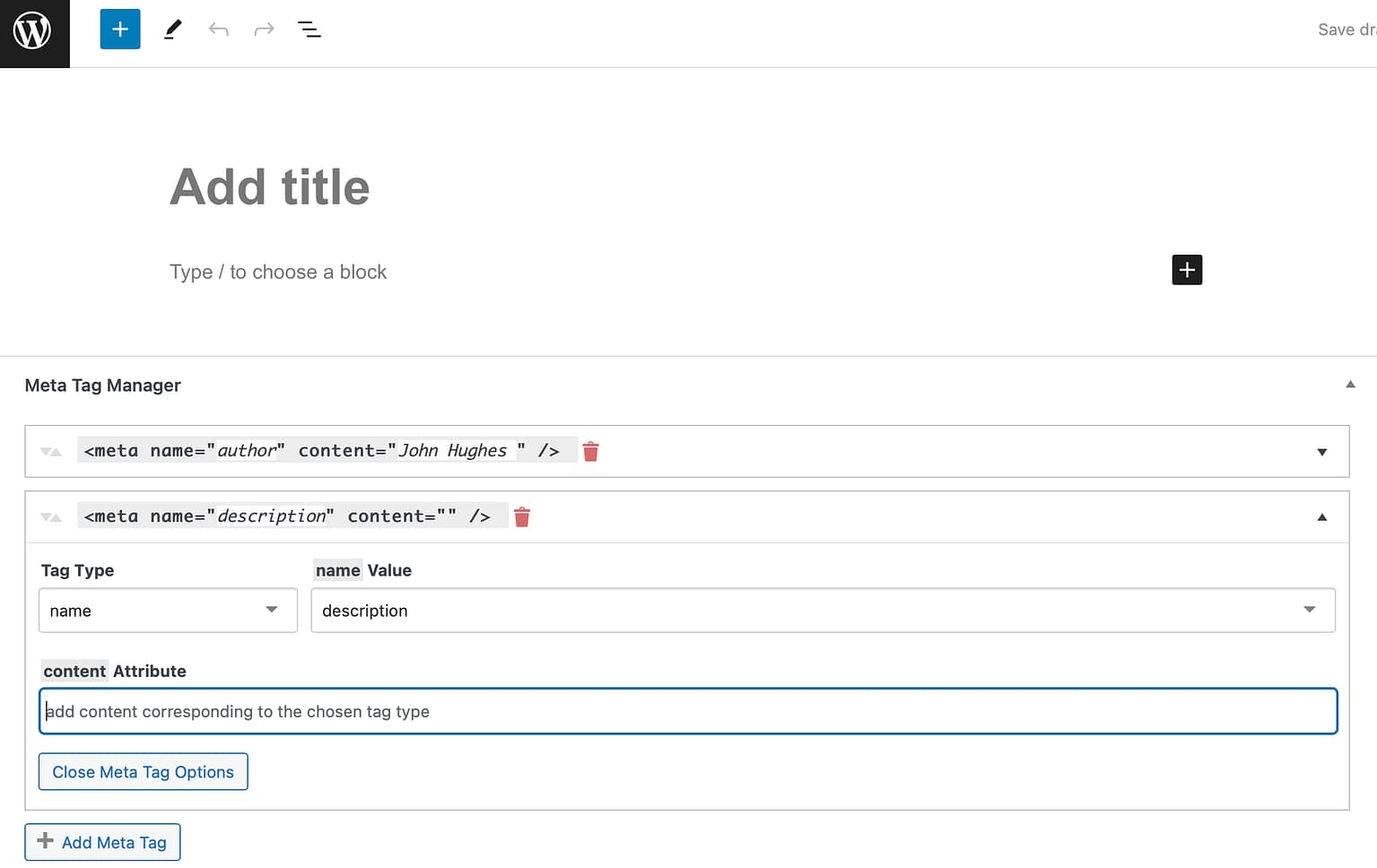Open the block inserter with the blue plus icon

click(119, 29)
